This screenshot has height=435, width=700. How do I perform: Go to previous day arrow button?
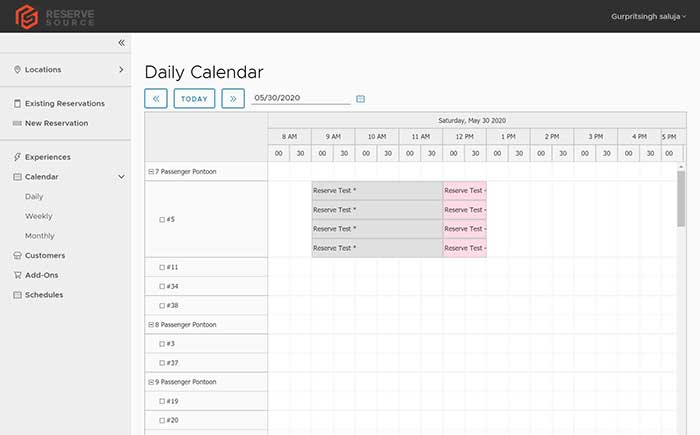[156, 99]
